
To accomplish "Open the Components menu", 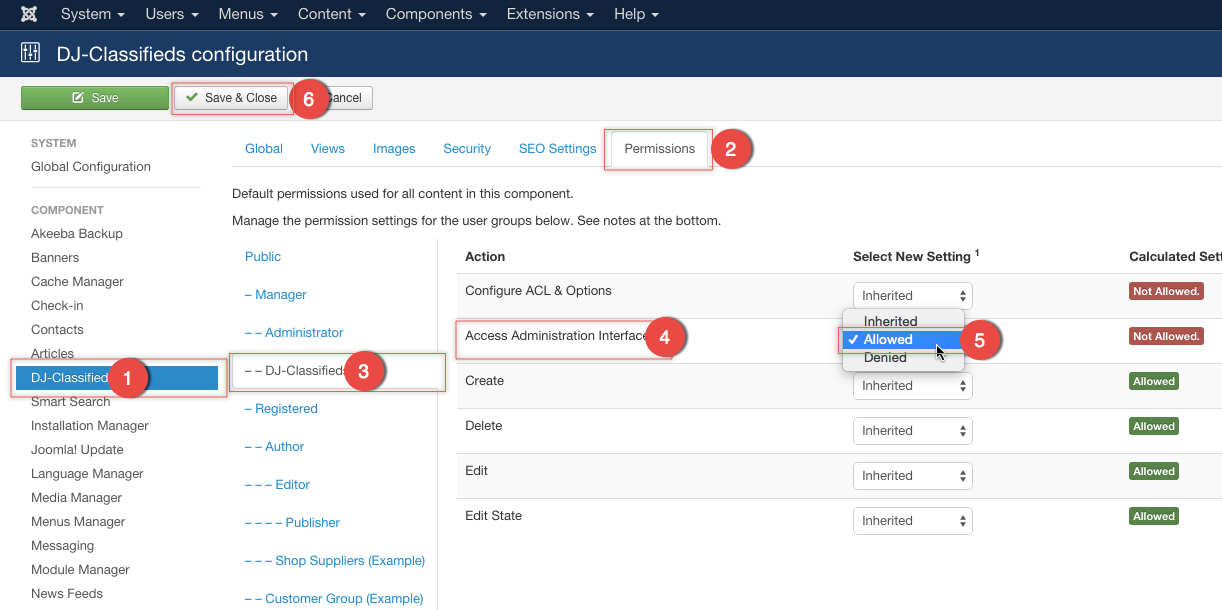I will [436, 14].
